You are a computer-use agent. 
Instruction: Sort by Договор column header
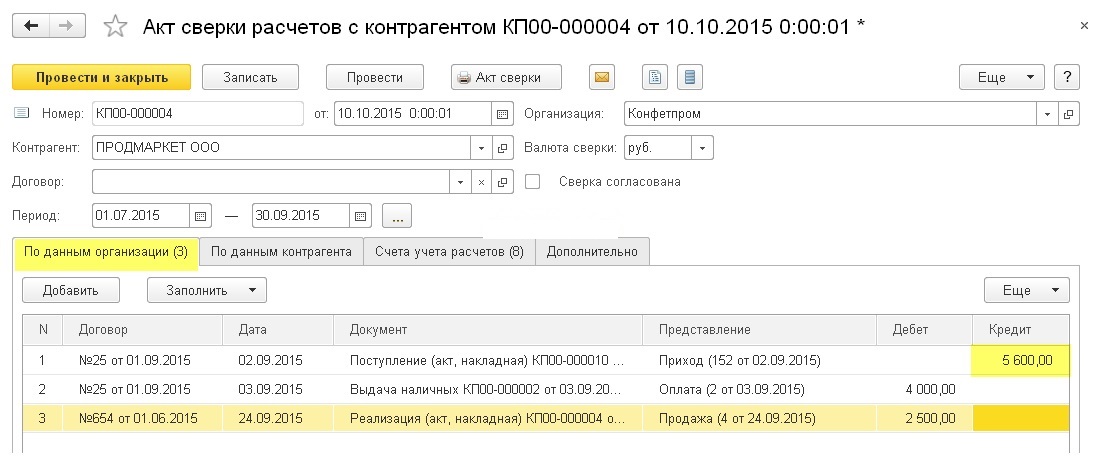[x=143, y=330]
